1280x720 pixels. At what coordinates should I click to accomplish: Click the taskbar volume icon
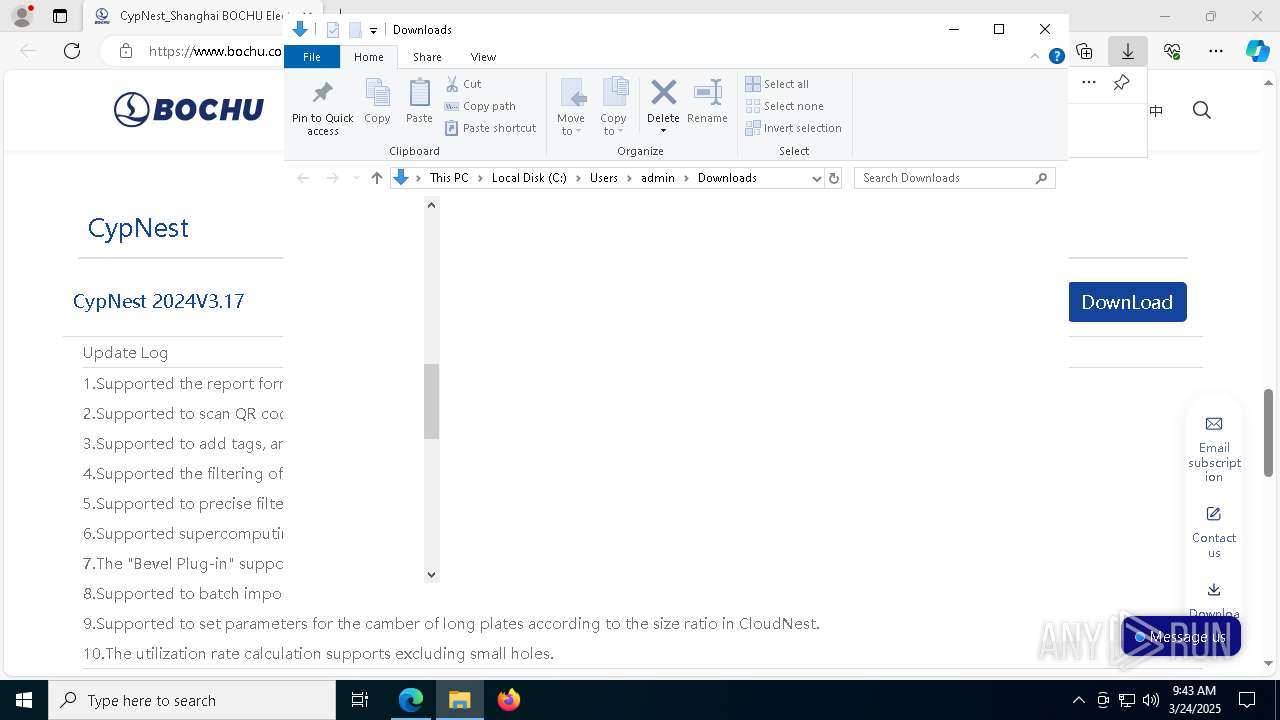(1151, 700)
